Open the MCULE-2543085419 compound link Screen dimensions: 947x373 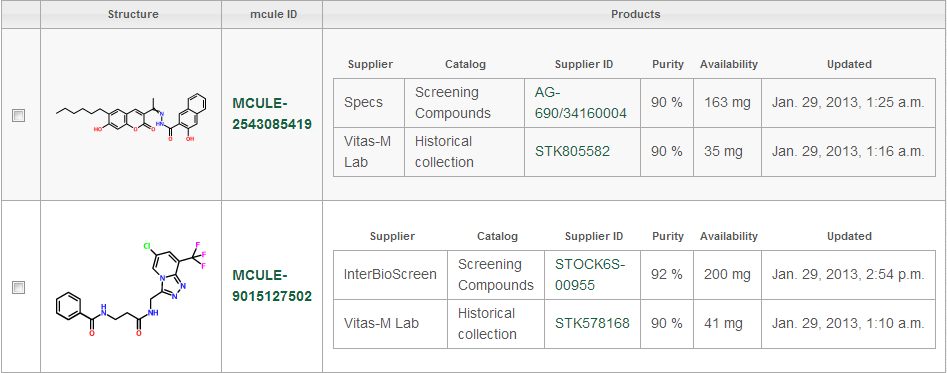point(272,114)
